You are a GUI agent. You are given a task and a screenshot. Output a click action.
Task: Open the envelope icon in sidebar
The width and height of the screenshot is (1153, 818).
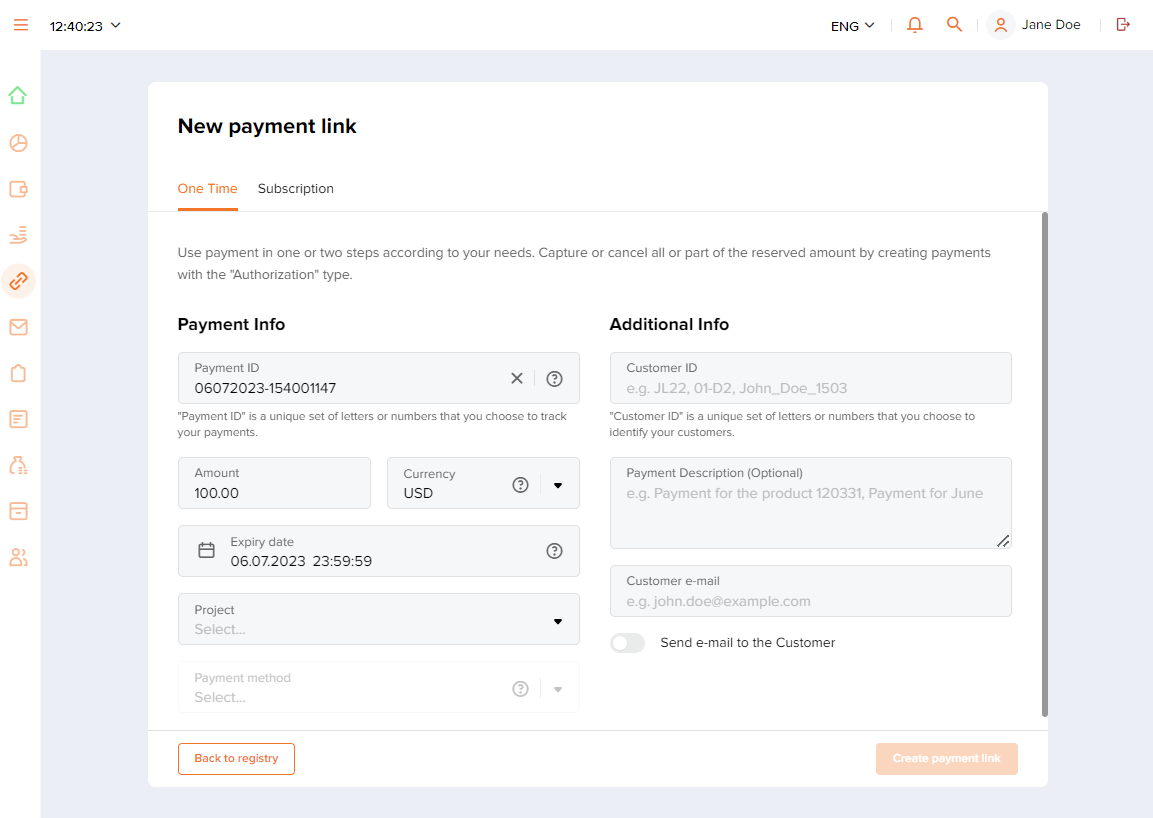pyautogui.click(x=18, y=327)
